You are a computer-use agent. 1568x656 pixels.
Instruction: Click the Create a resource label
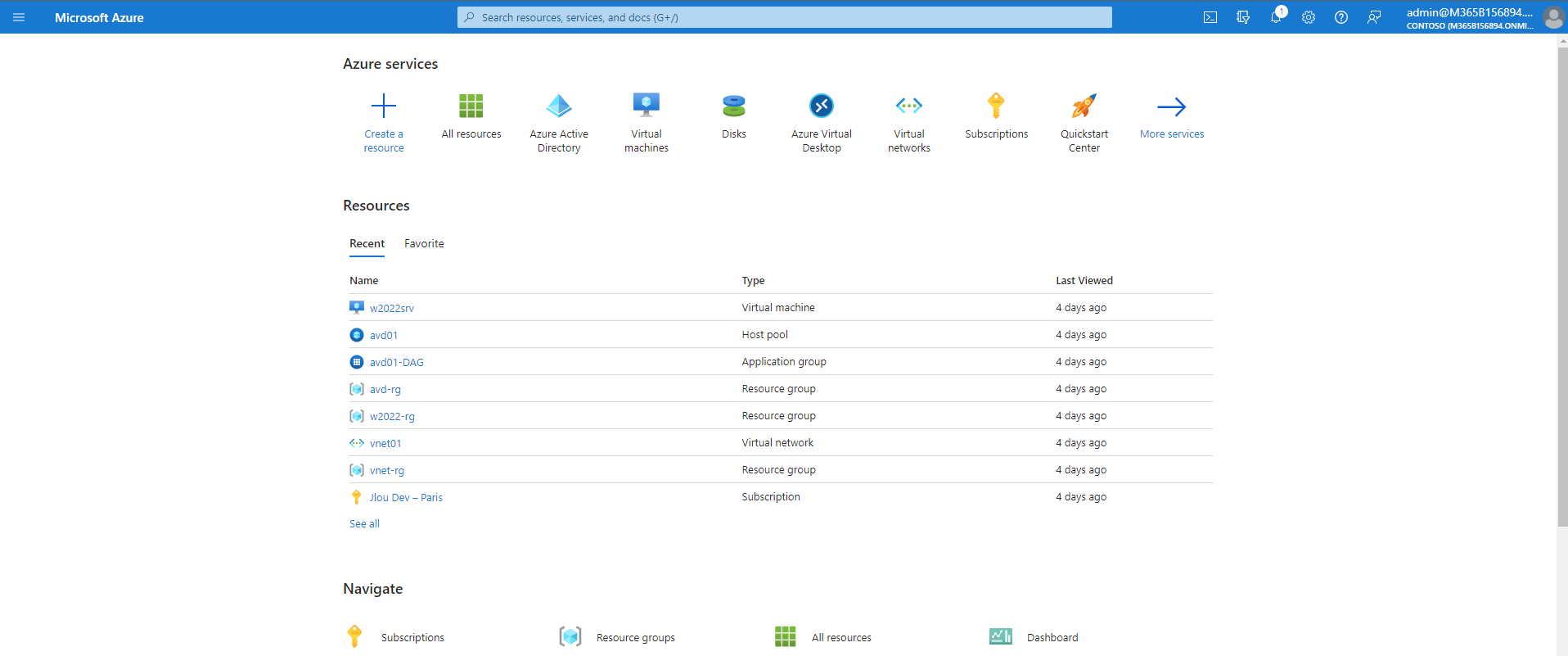[x=384, y=141]
